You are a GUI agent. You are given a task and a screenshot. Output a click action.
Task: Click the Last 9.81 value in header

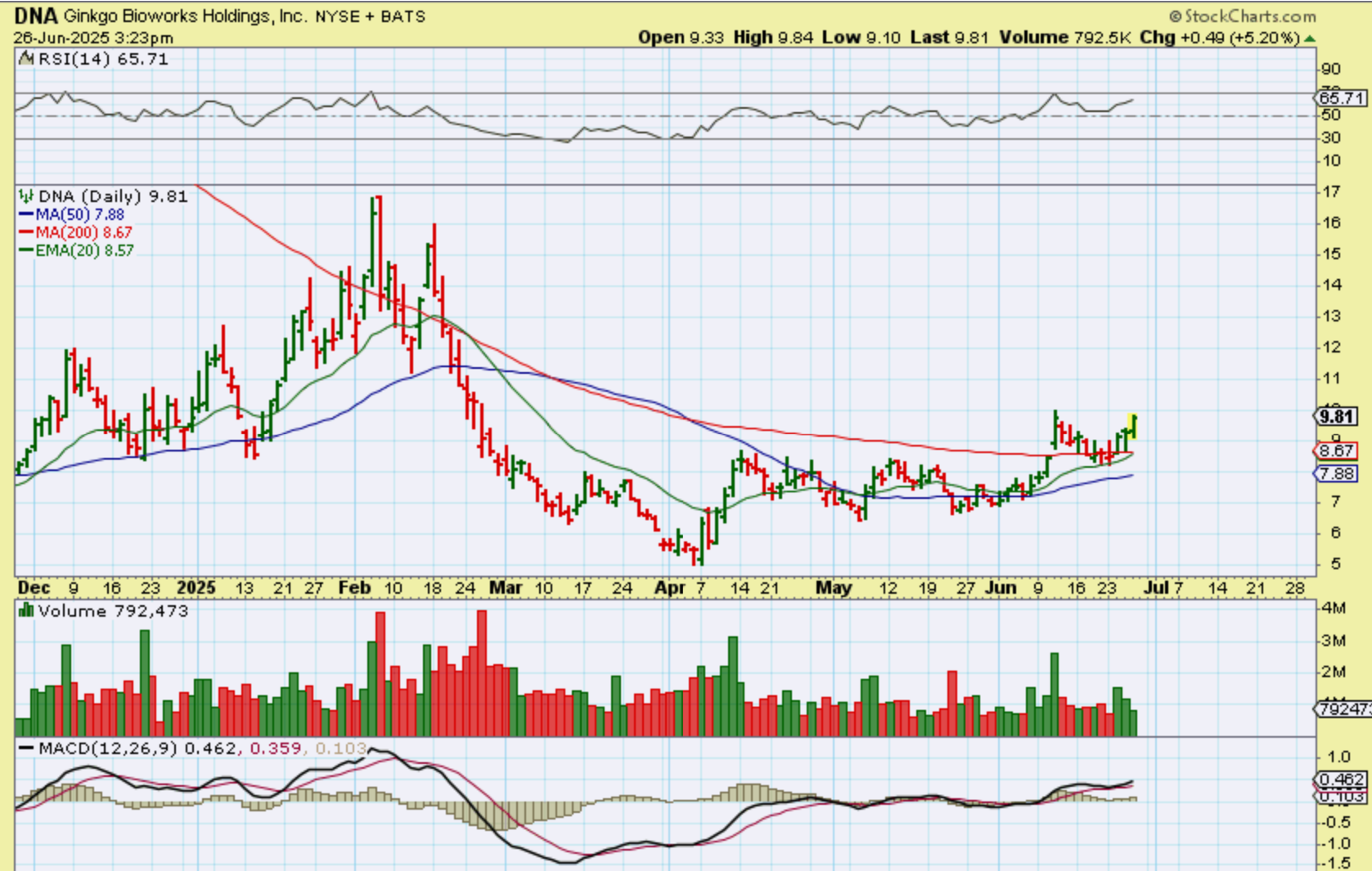coord(949,38)
